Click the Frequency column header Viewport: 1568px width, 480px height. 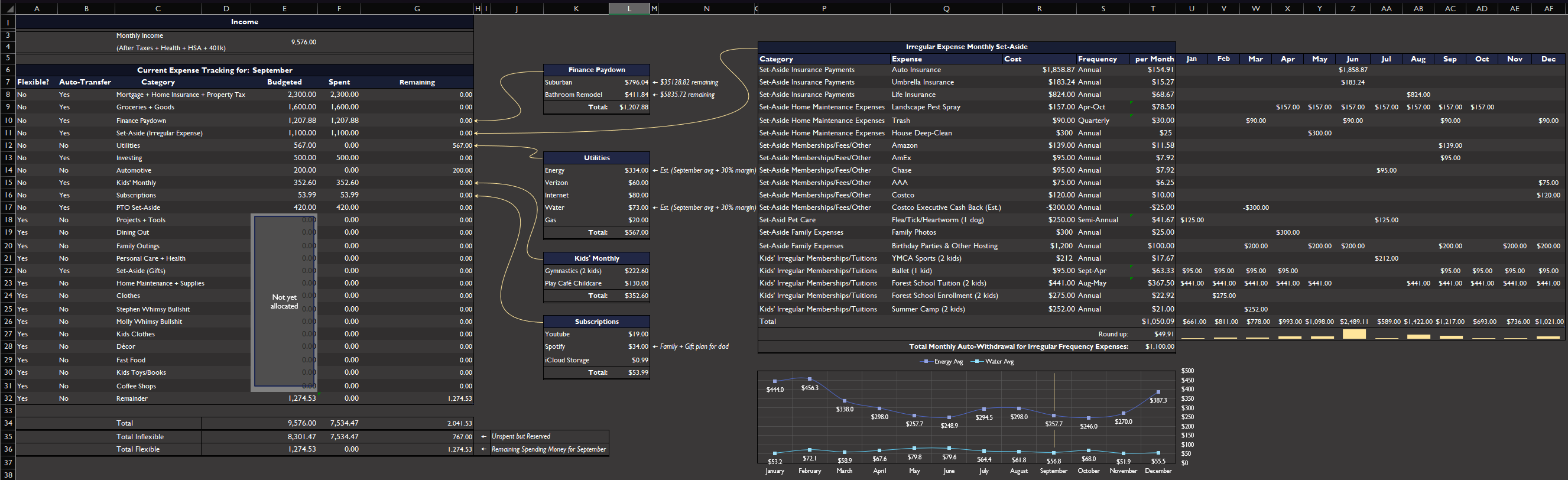[x=1097, y=59]
